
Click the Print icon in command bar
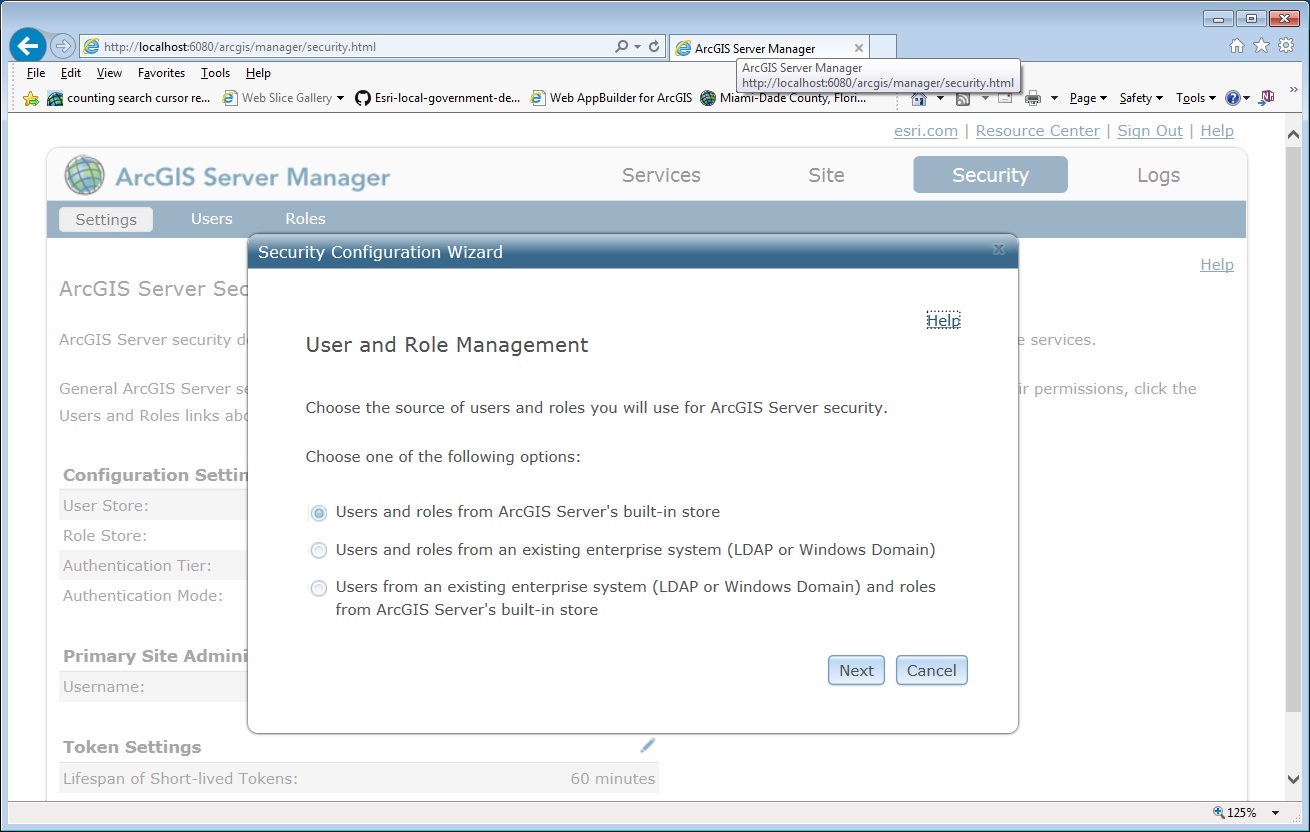coord(1033,98)
